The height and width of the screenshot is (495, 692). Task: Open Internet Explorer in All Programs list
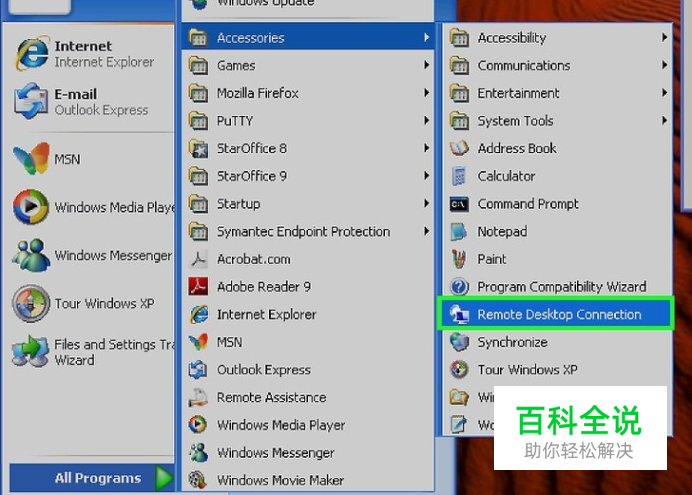[308, 315]
